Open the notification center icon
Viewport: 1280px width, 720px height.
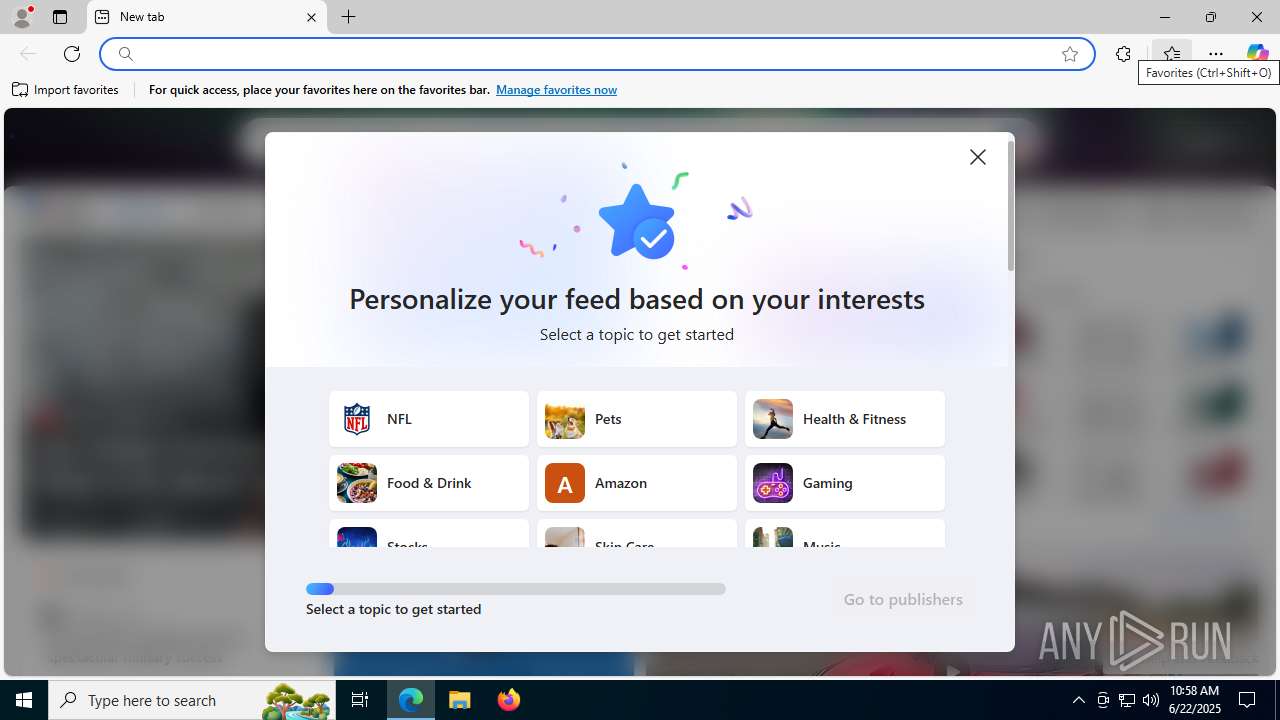click(1247, 700)
